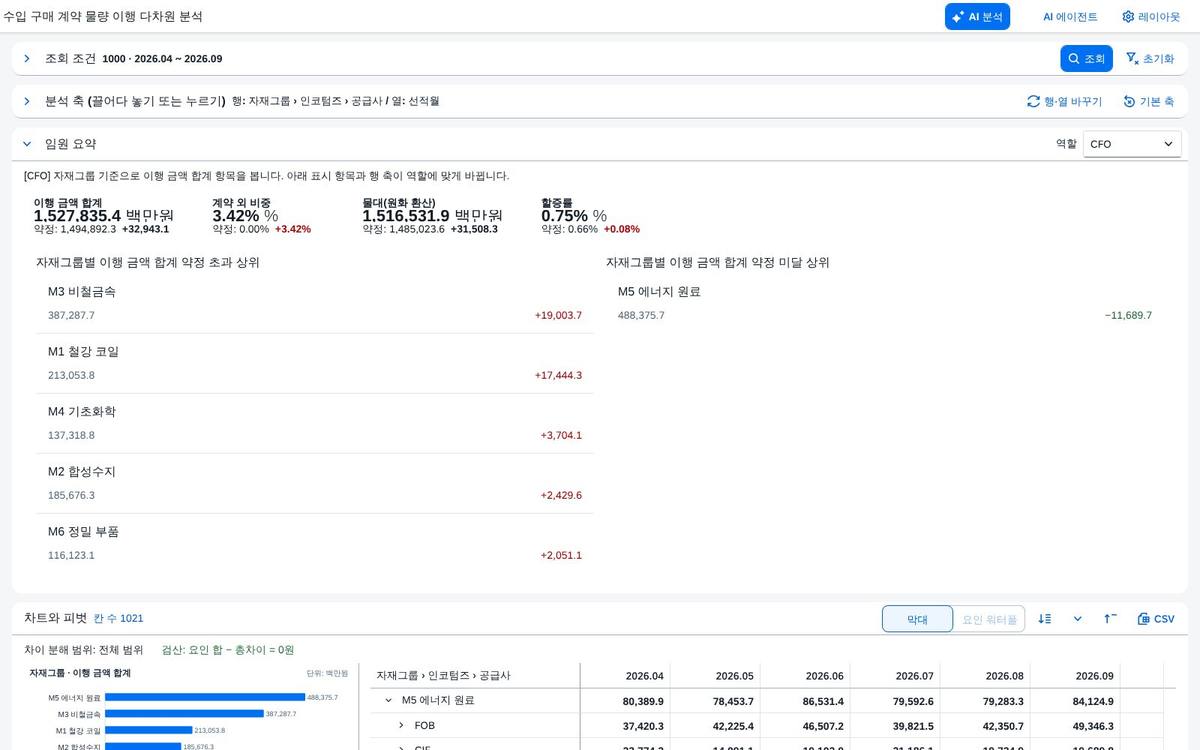Expand the 분석 축 section
Screen dimensions: 1200x750
pyautogui.click(x=27, y=101)
